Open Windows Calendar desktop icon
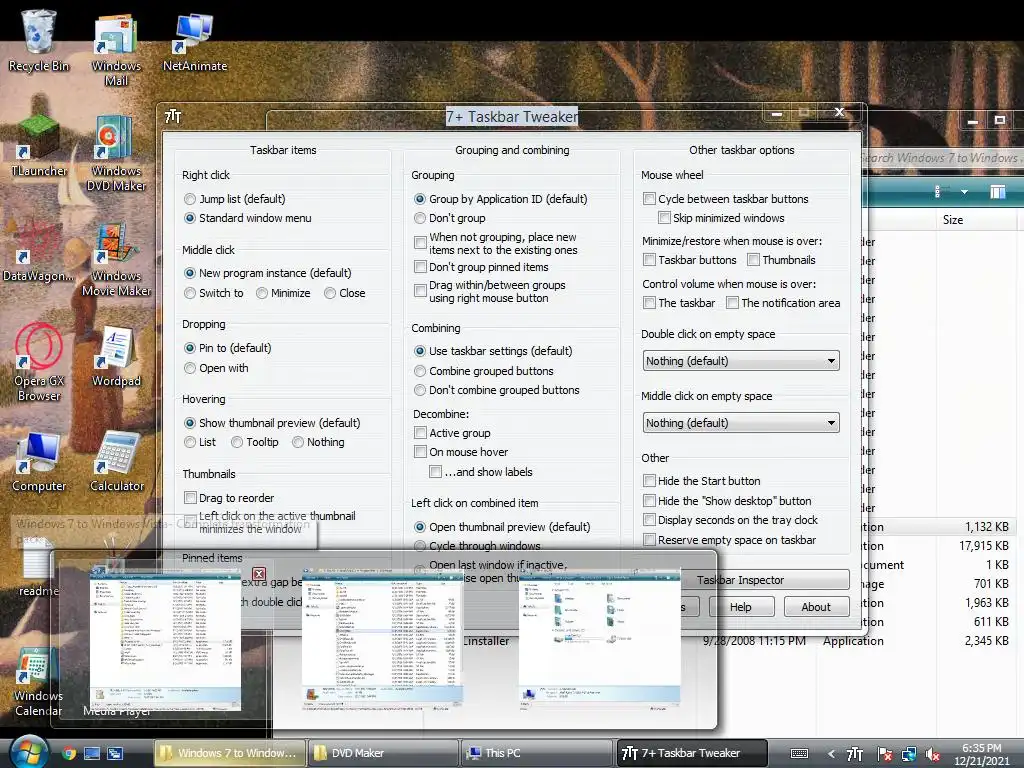1024x768 pixels. tap(38, 682)
